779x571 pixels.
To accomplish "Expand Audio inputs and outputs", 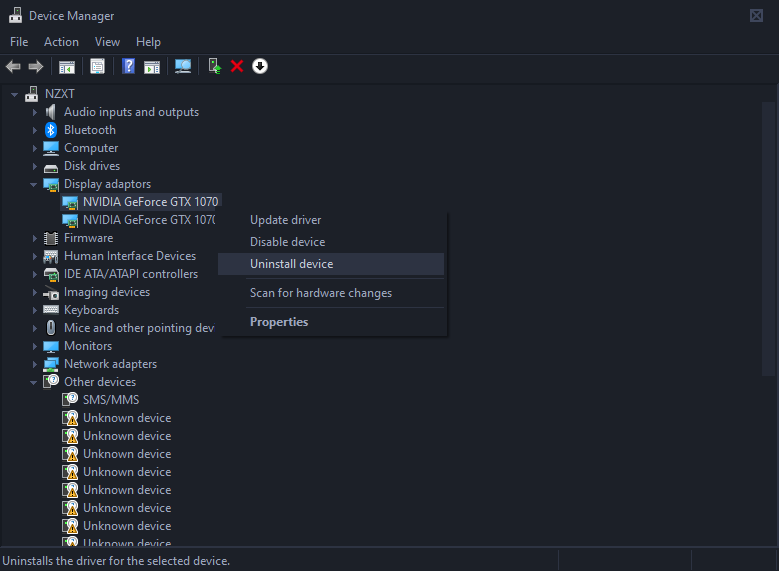I will 34,112.
